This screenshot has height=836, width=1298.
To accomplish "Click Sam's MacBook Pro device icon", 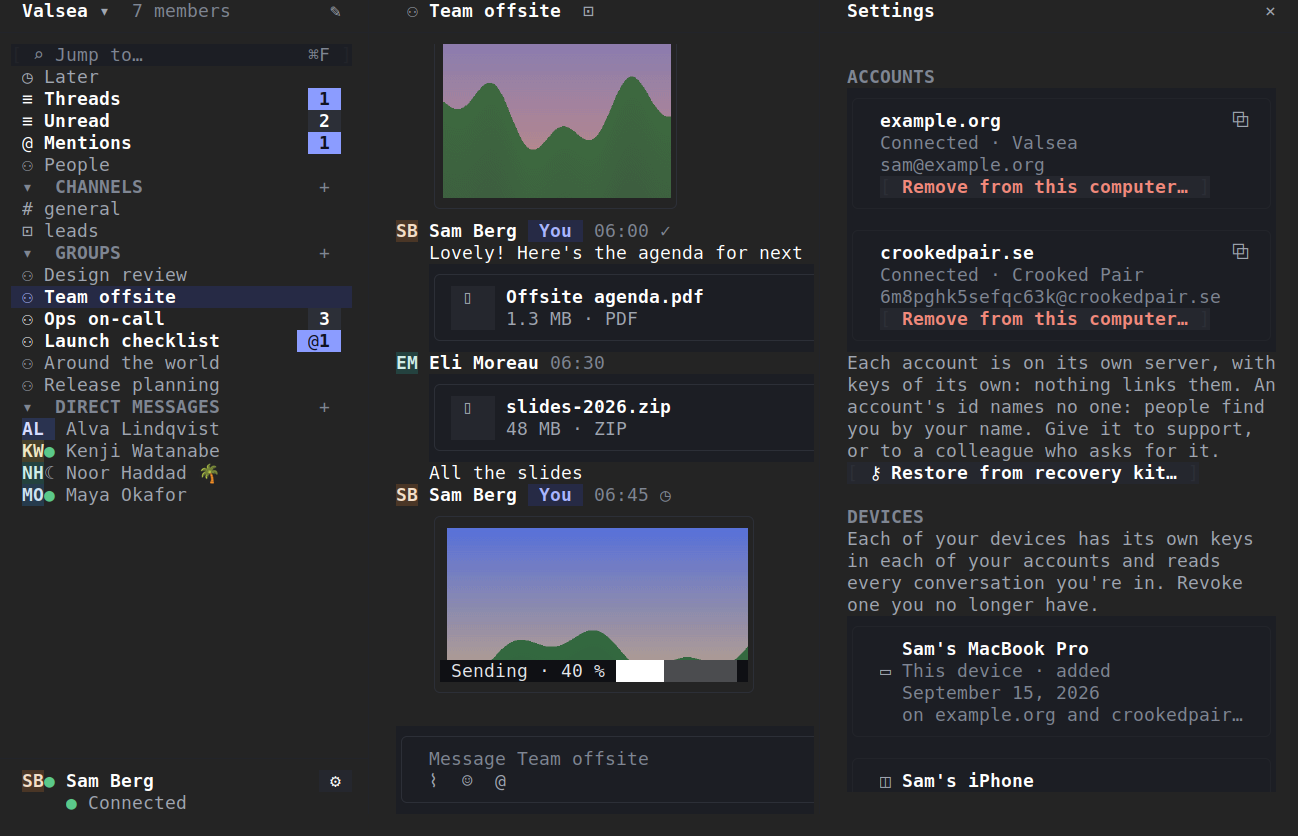I will coord(885,671).
